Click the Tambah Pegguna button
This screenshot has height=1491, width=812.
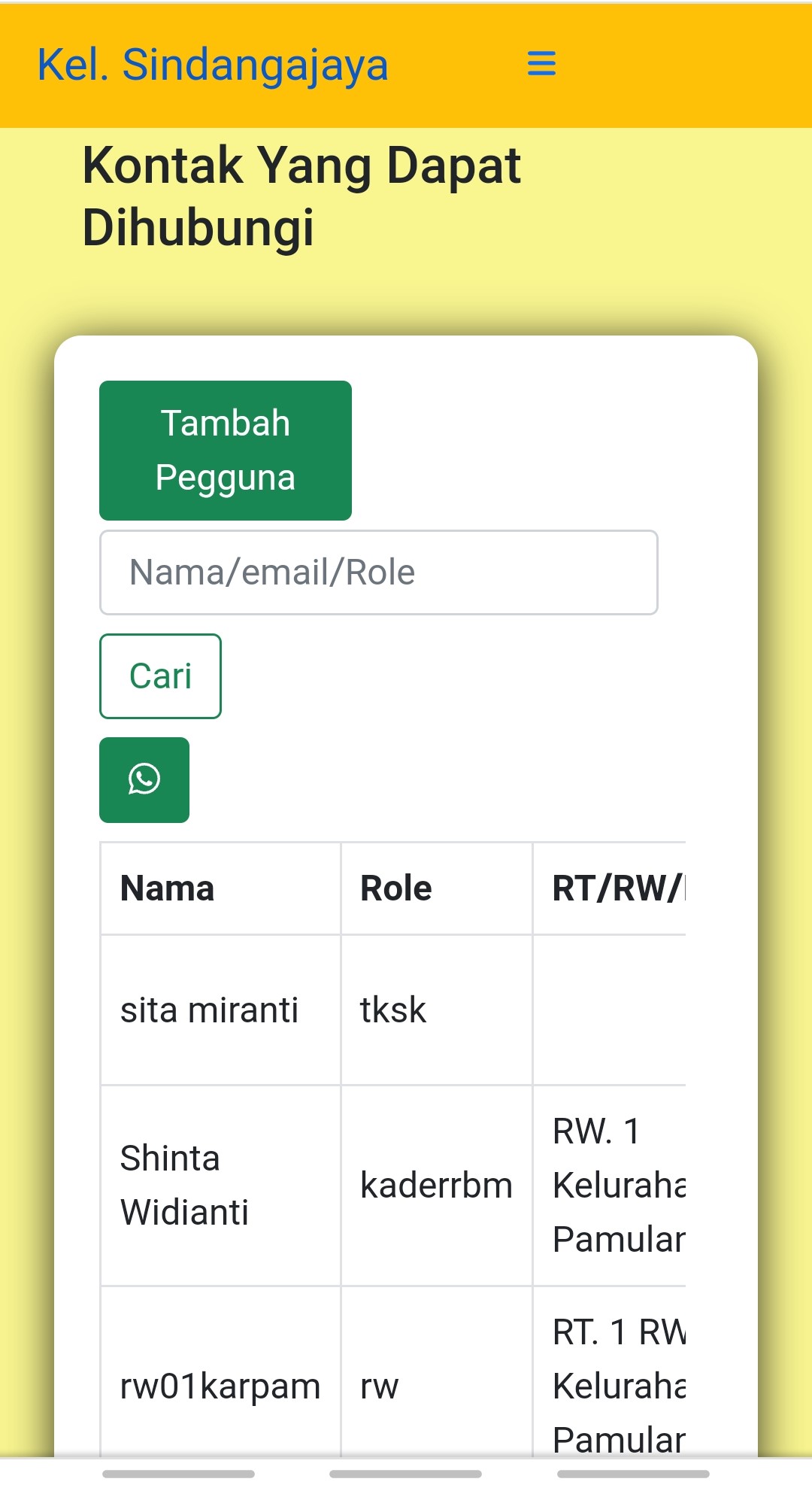point(226,450)
